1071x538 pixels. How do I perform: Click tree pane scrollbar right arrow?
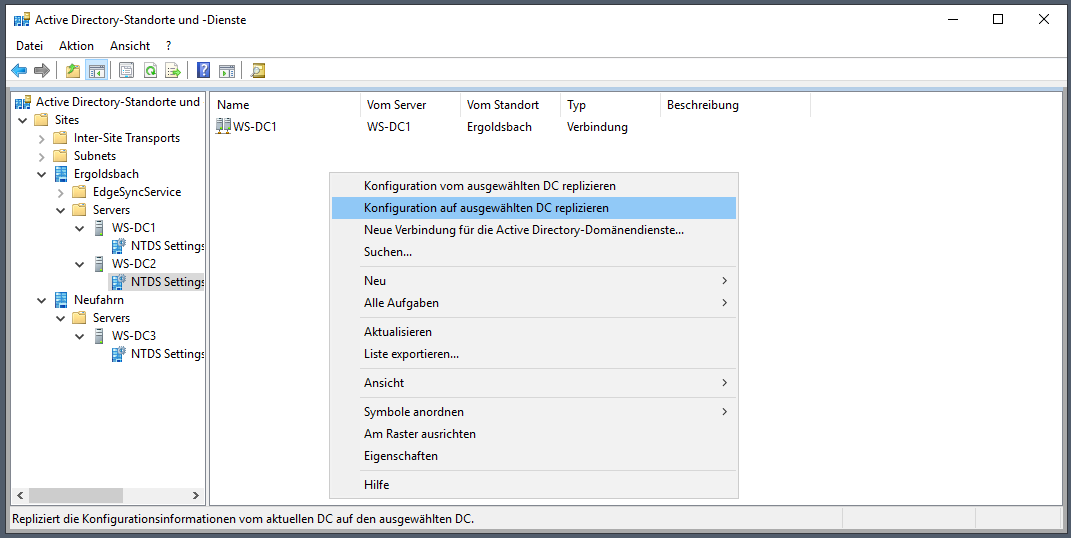pos(195,496)
